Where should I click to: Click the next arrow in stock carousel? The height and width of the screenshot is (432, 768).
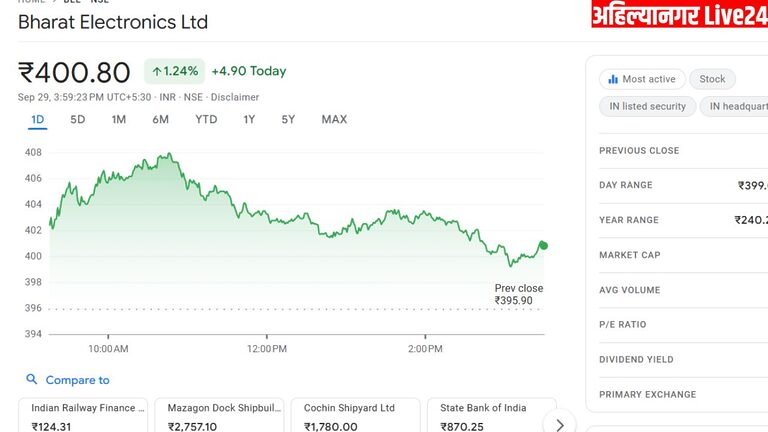point(562,422)
